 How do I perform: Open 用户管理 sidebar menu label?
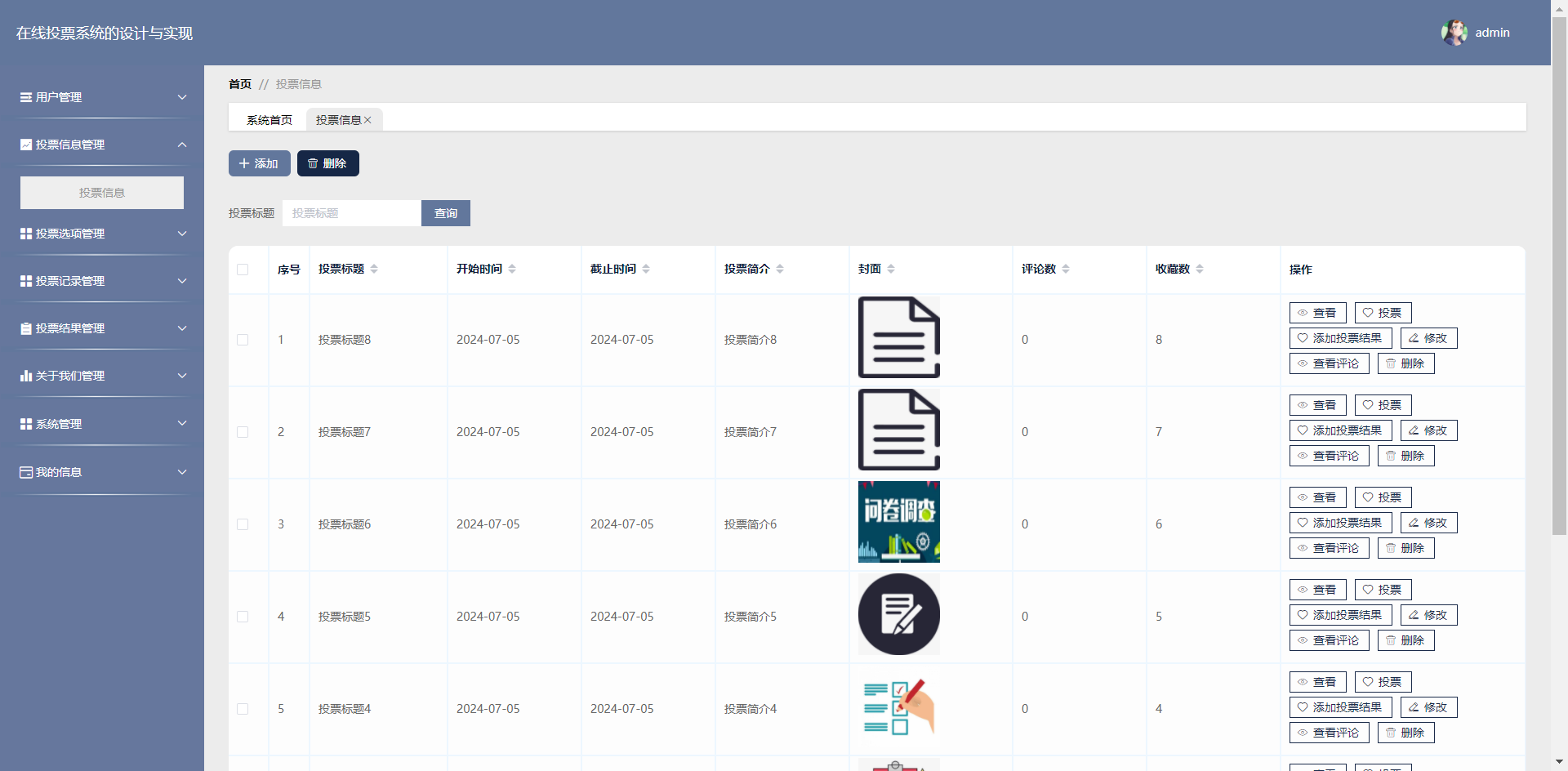pos(59,97)
